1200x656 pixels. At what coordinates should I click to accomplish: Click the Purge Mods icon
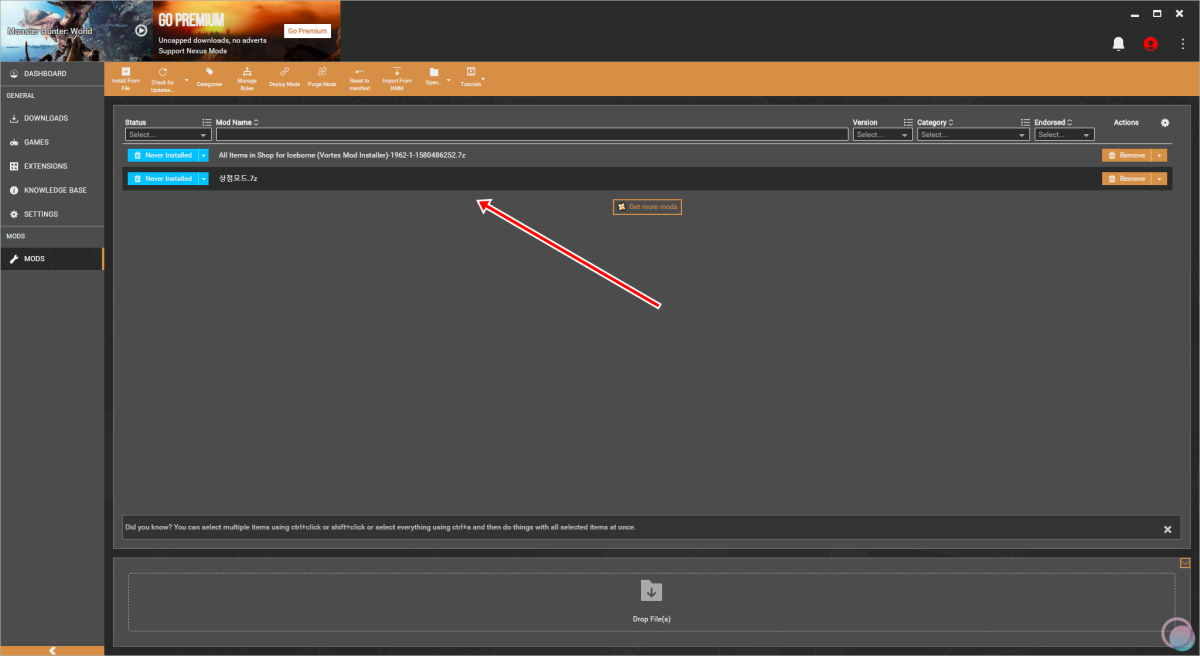pos(322,72)
